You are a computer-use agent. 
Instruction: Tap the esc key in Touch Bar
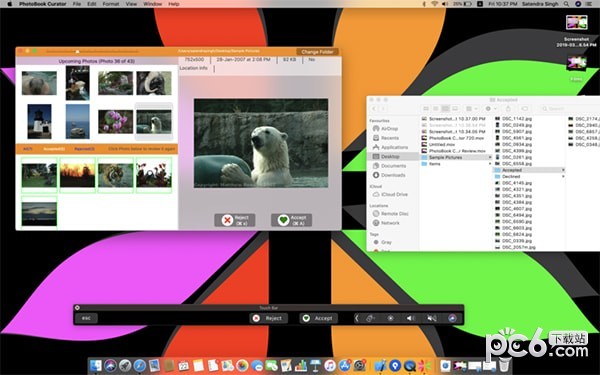[86, 318]
